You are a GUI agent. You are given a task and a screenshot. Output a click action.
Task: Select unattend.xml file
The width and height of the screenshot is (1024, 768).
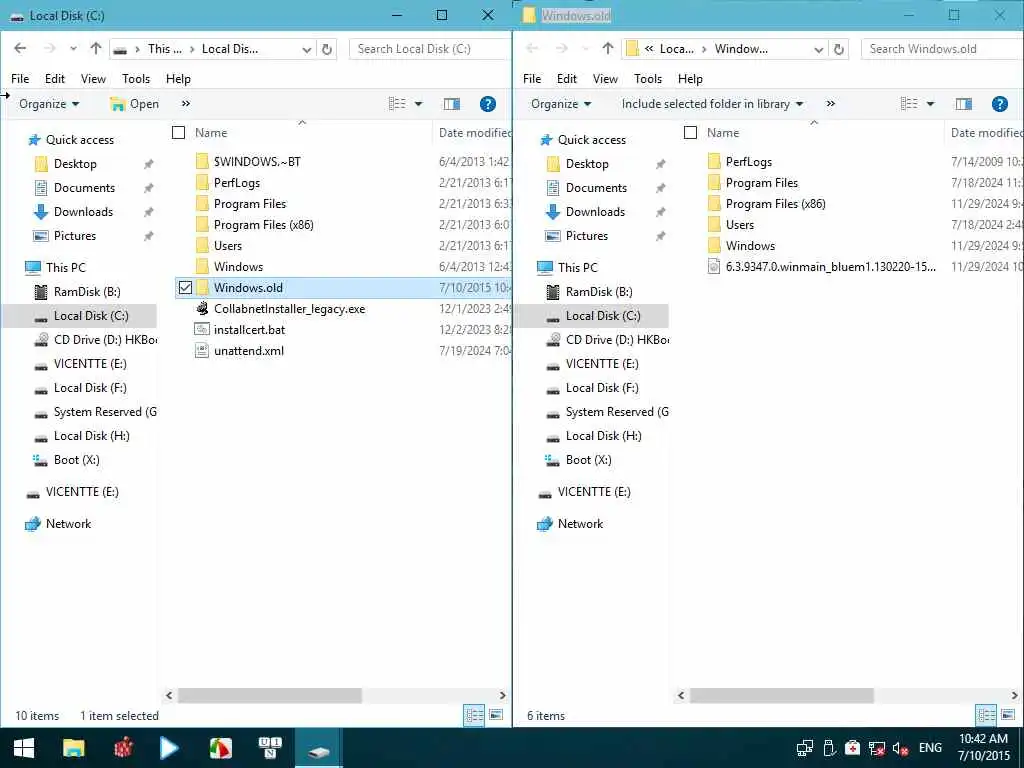point(249,351)
